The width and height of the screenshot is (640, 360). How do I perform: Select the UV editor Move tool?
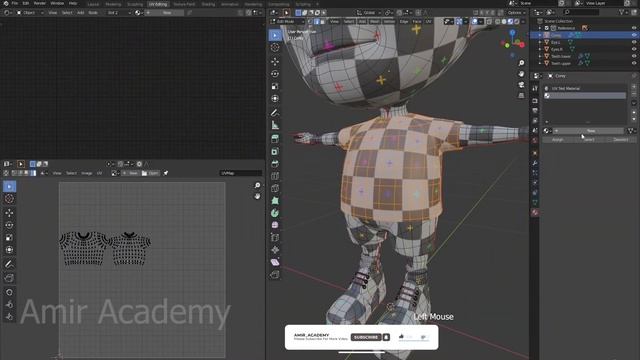point(9,213)
